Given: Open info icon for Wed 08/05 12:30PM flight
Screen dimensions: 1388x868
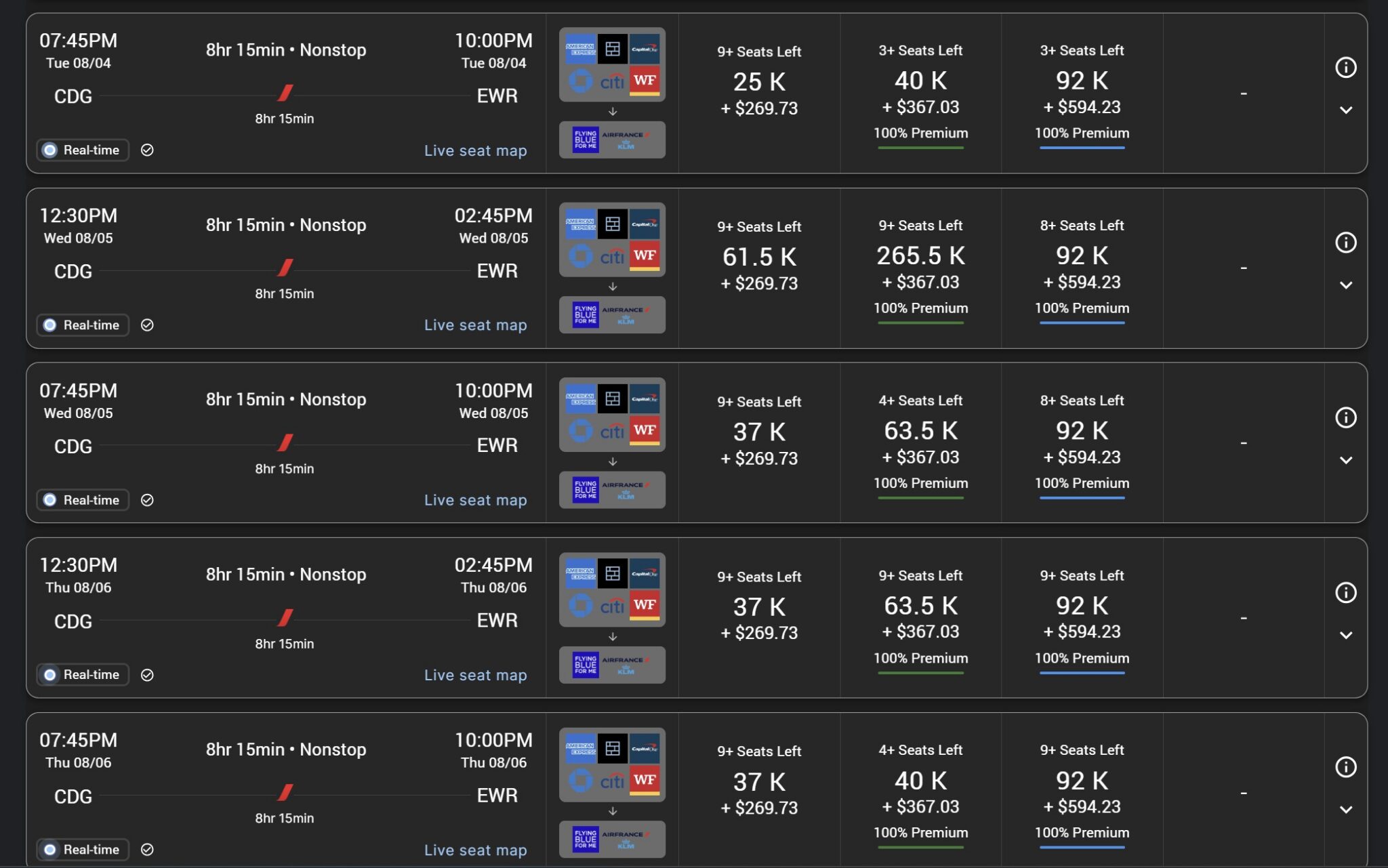Looking at the screenshot, I should tap(1345, 243).
